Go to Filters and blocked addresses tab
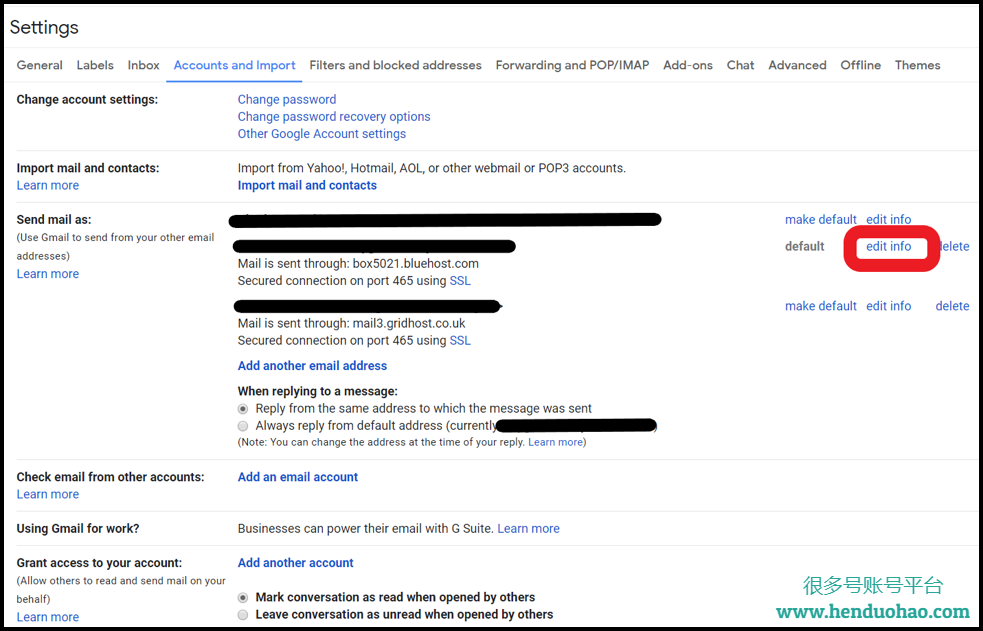 tap(395, 65)
